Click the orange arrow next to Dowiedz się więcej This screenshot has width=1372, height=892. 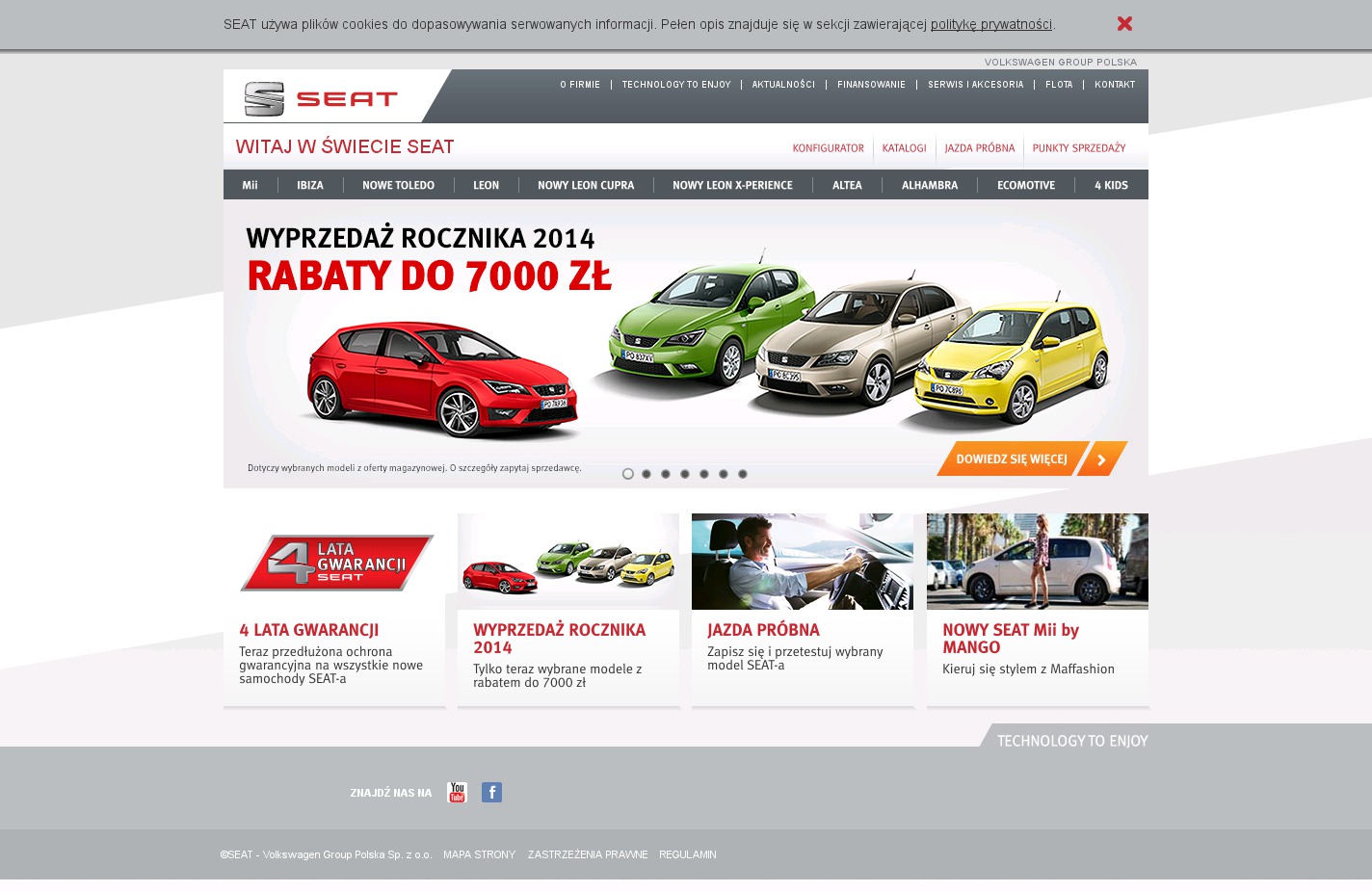click(x=1102, y=459)
